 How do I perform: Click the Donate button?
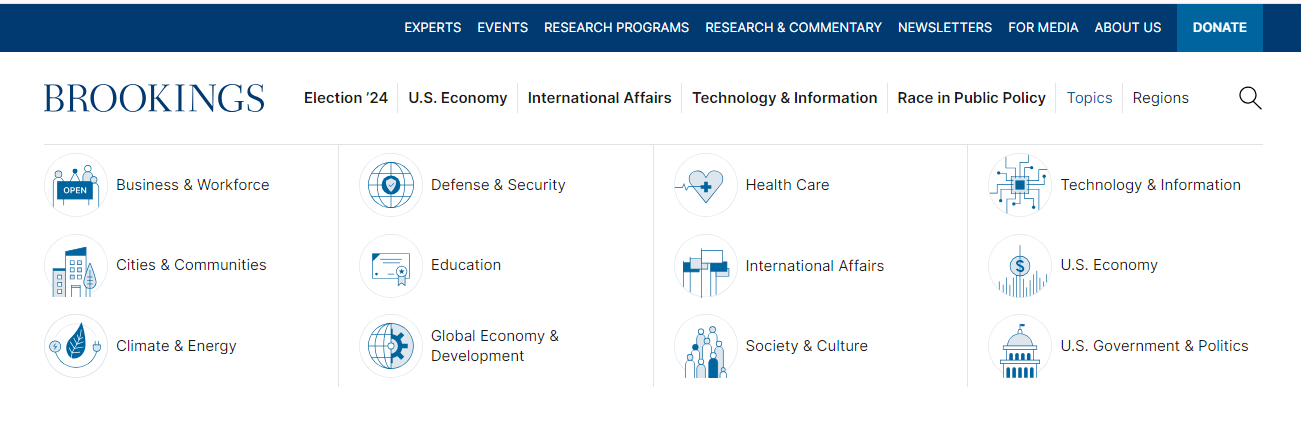pyautogui.click(x=1220, y=27)
